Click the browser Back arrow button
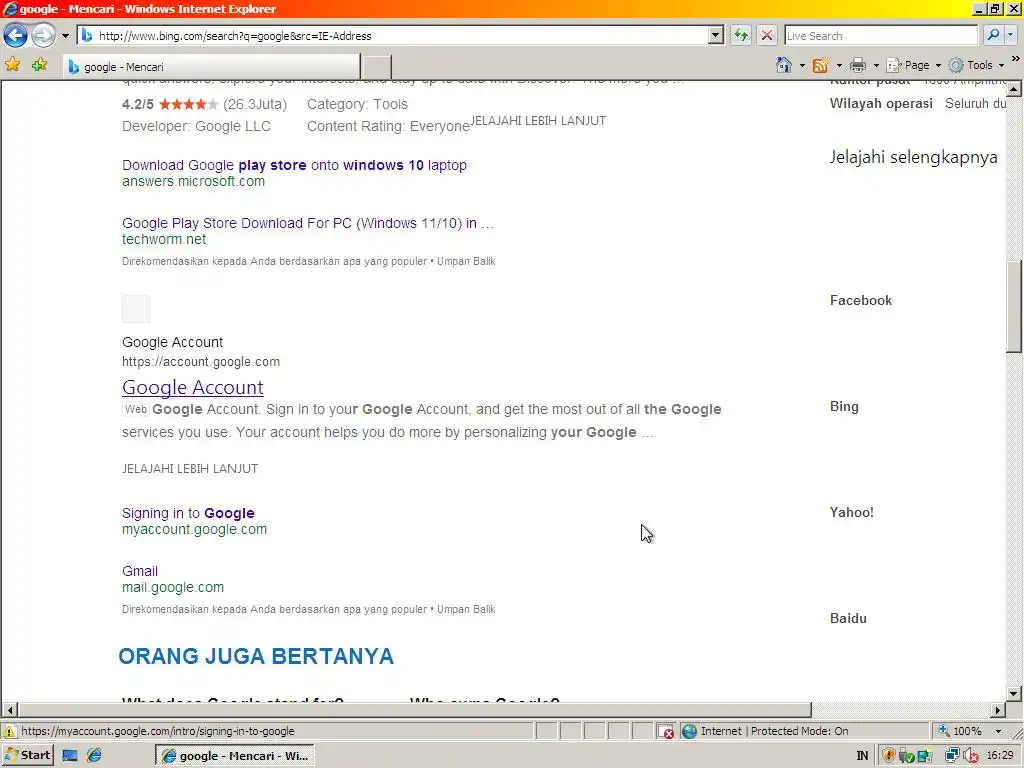The width and height of the screenshot is (1024, 768). pos(16,35)
